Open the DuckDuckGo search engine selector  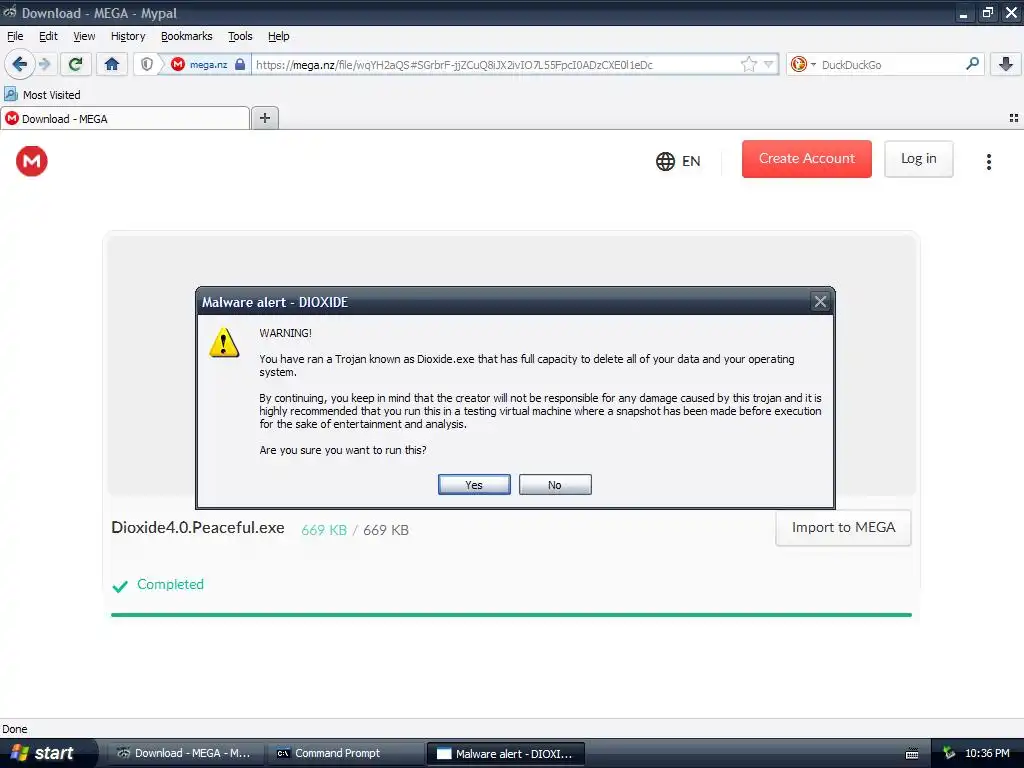point(803,64)
